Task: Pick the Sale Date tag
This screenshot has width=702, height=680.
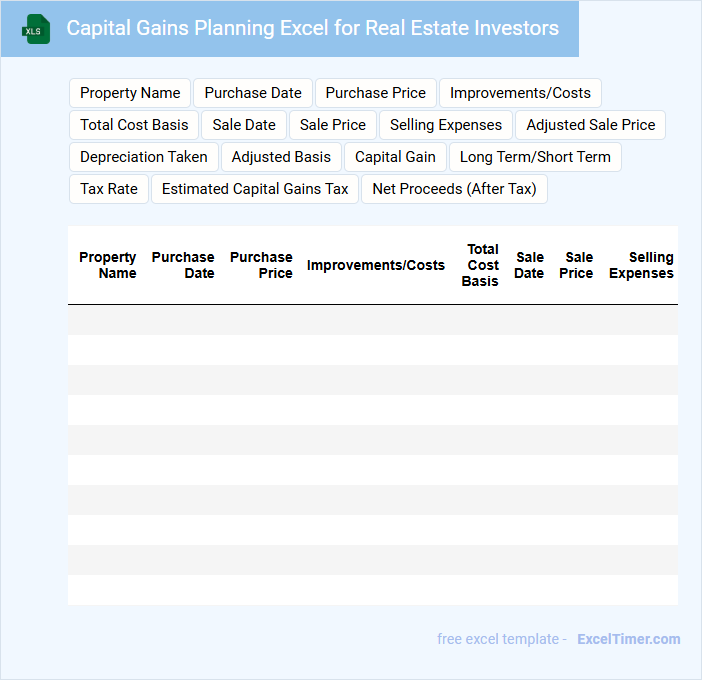Action: pos(244,125)
